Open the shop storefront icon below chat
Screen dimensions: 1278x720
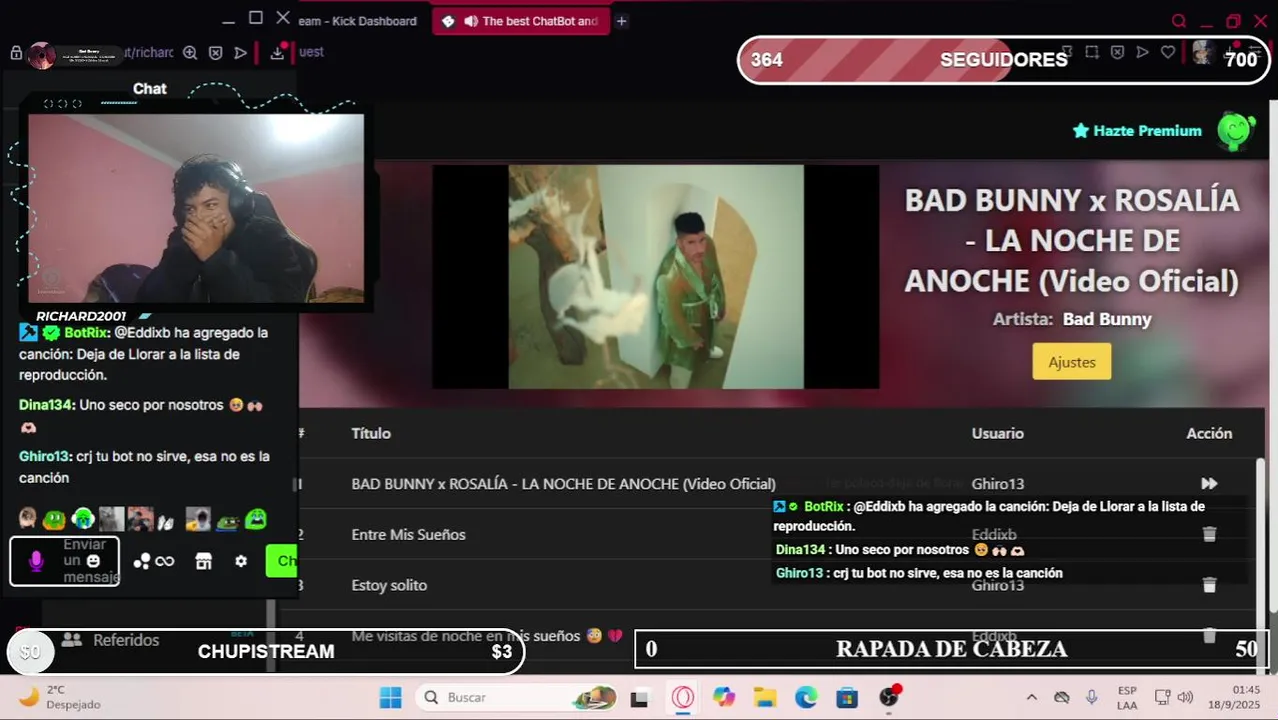point(203,561)
